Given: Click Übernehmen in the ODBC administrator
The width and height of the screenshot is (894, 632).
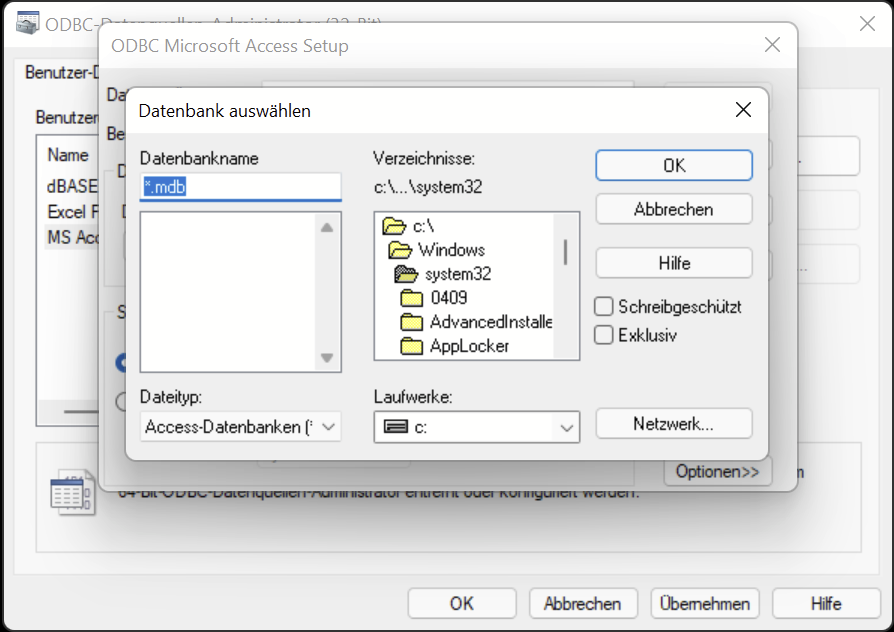Looking at the screenshot, I should tap(705, 604).
